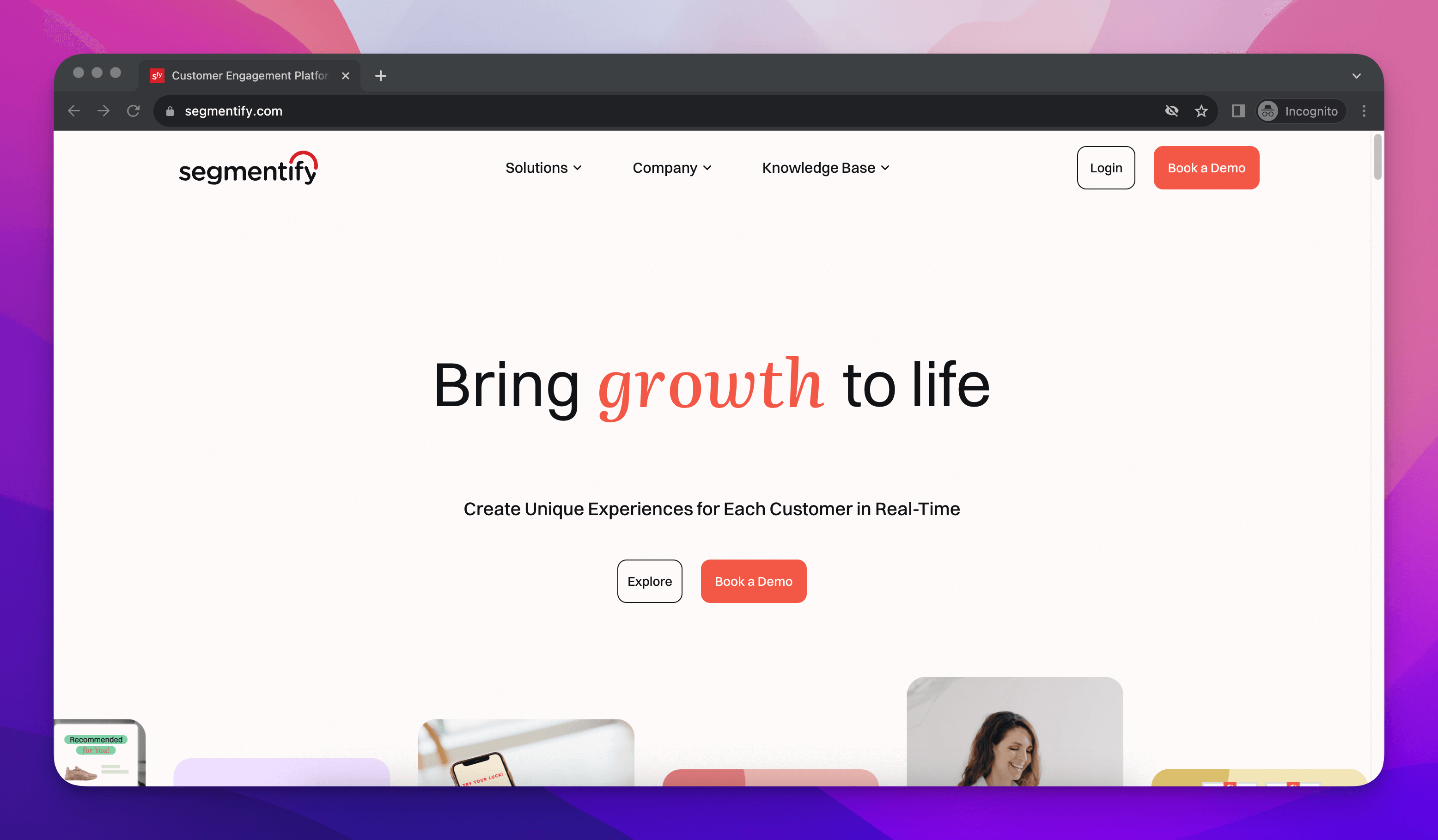The height and width of the screenshot is (840, 1438).
Task: Click the Login button
Action: [x=1106, y=167]
